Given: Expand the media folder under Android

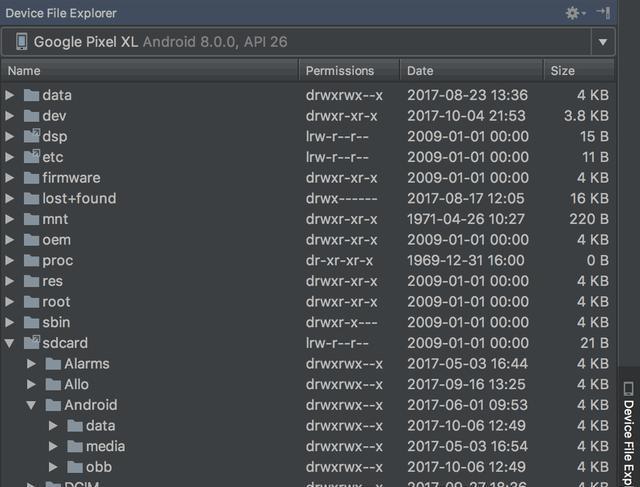Looking at the screenshot, I should pos(53,447).
